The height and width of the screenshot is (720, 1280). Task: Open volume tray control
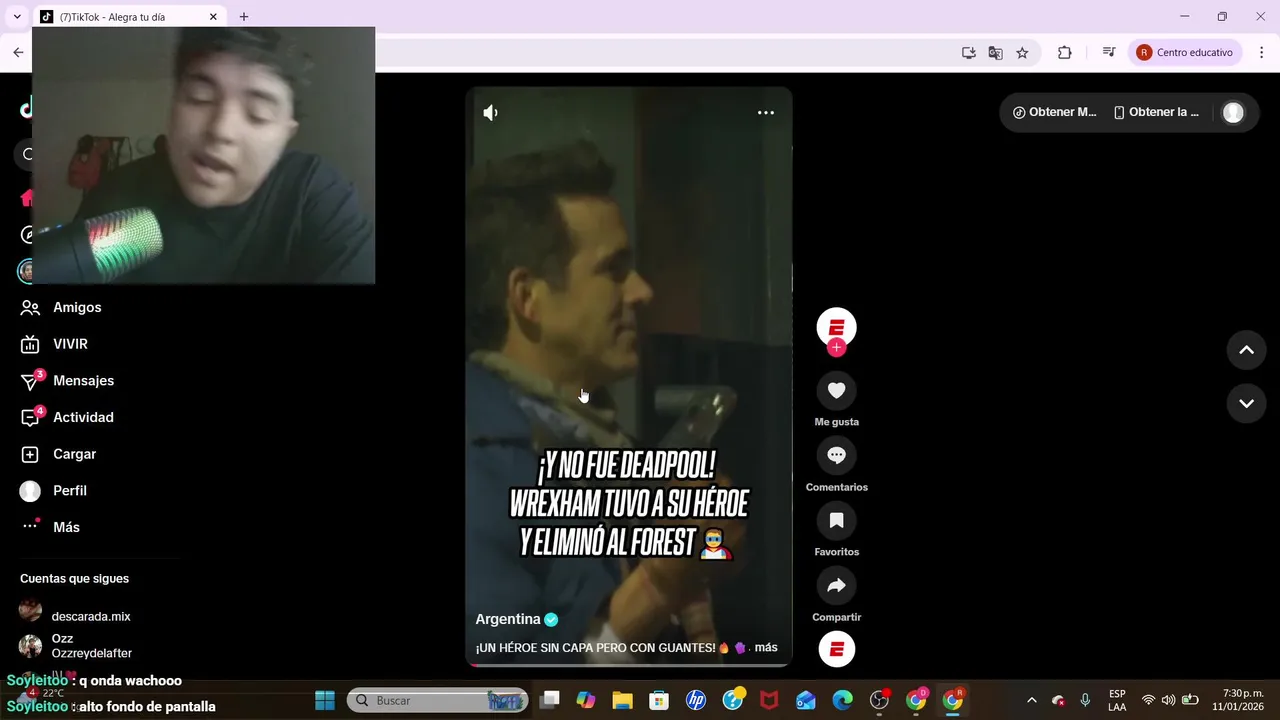click(1168, 700)
